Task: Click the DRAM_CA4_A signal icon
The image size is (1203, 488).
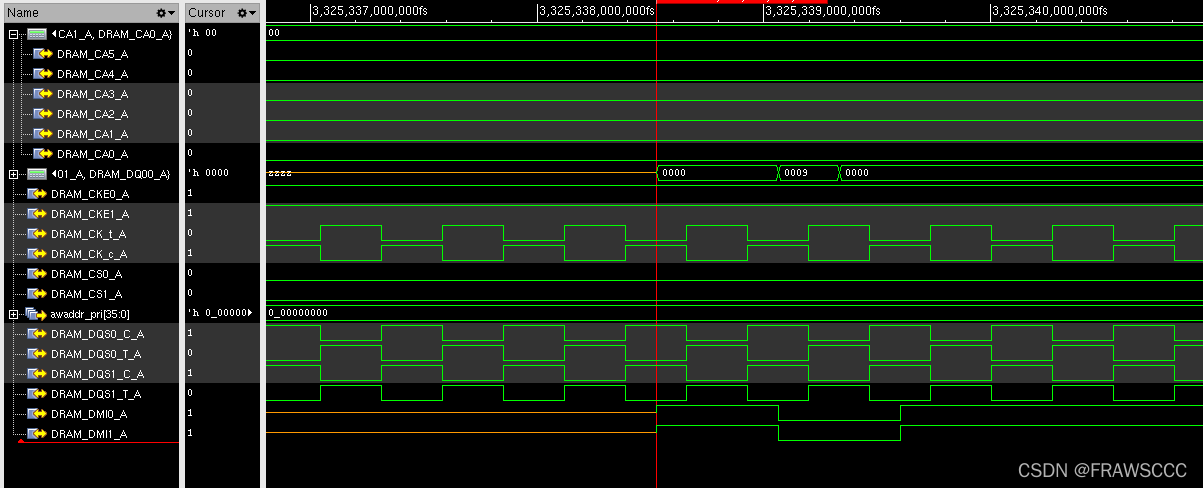Action: coord(43,74)
